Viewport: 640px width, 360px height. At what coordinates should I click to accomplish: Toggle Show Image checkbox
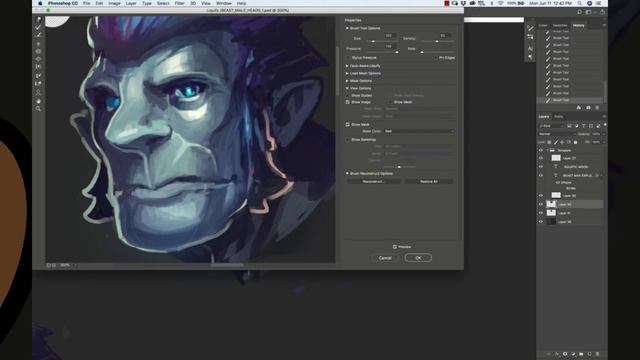click(x=348, y=102)
